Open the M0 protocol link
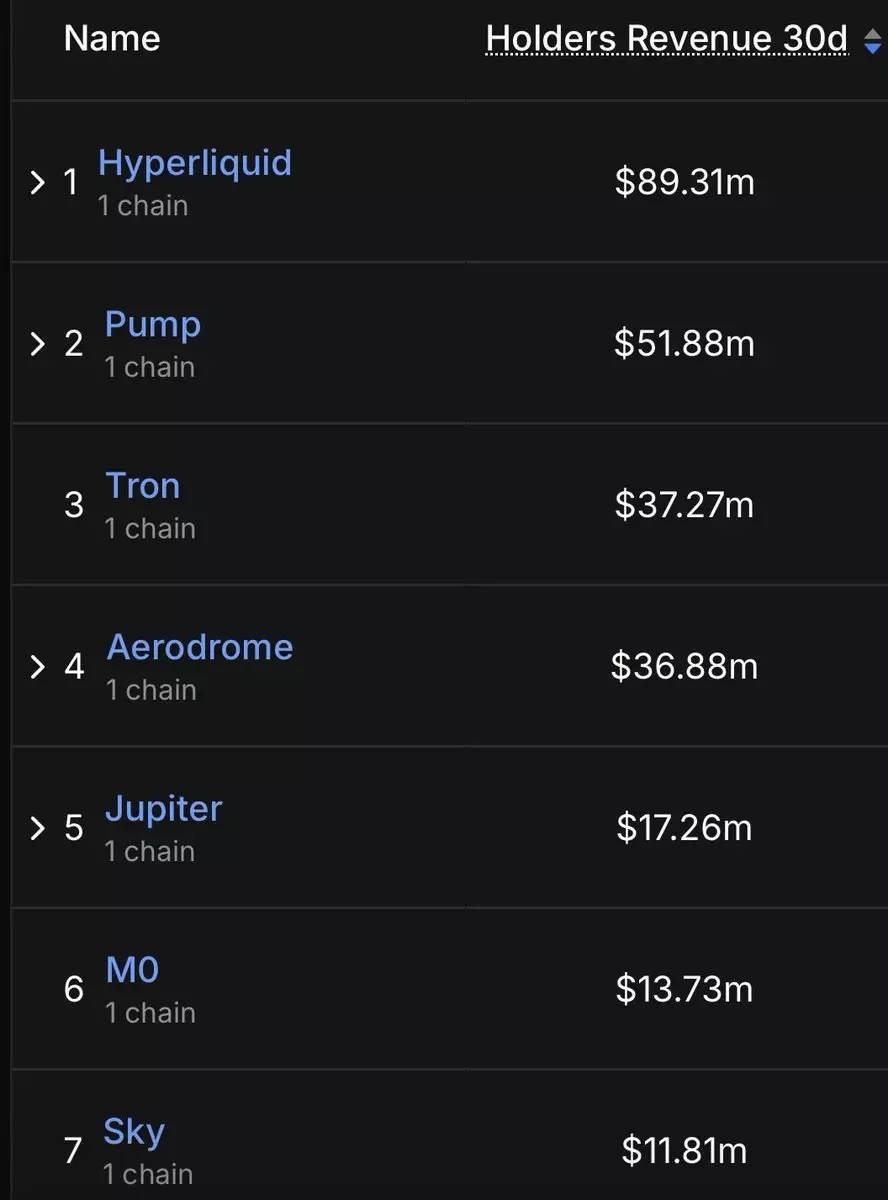This screenshot has height=1200, width=888. point(133,970)
